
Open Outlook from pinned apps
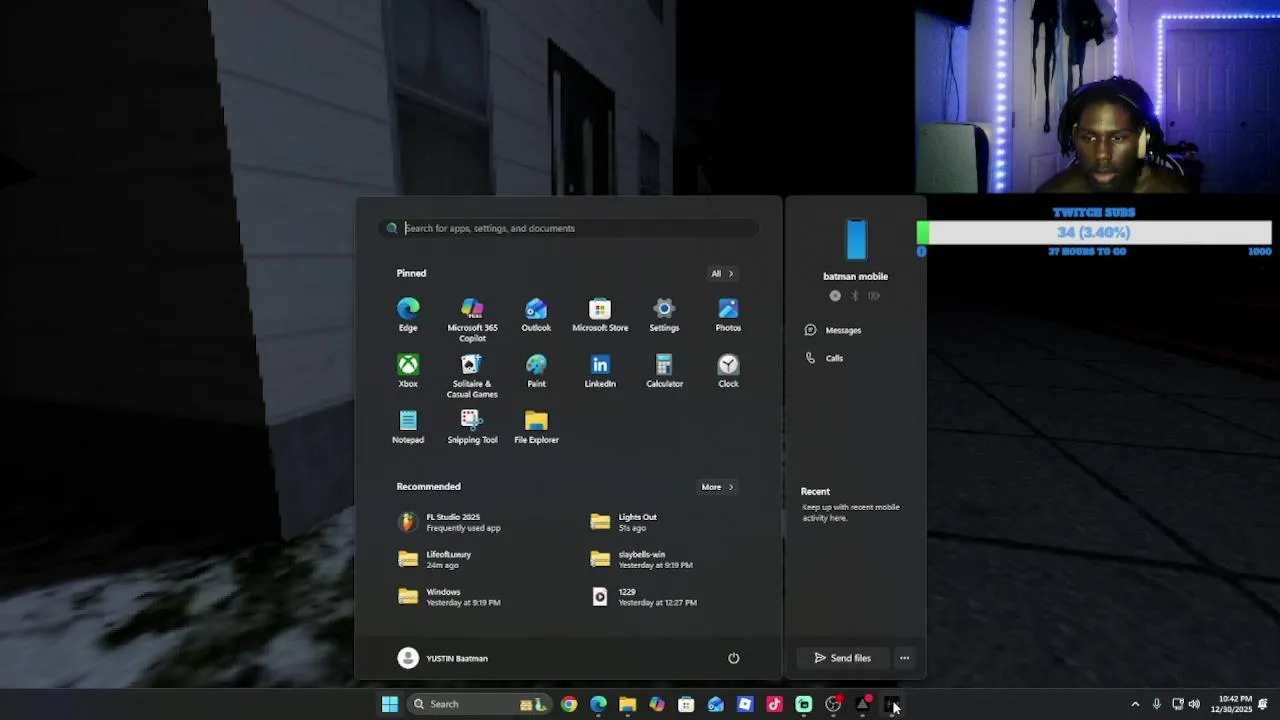[536, 315]
